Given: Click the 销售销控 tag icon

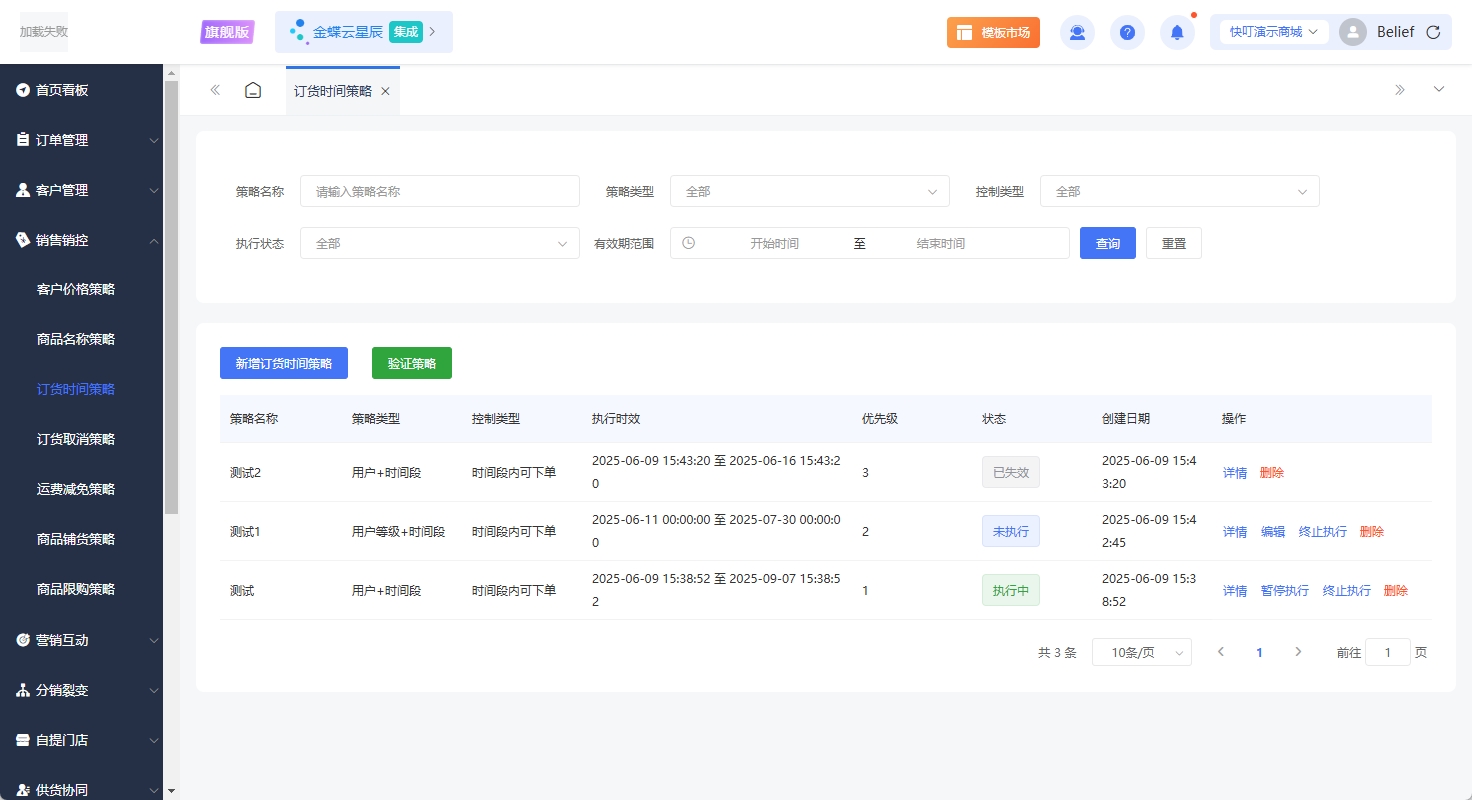Looking at the screenshot, I should (23, 240).
